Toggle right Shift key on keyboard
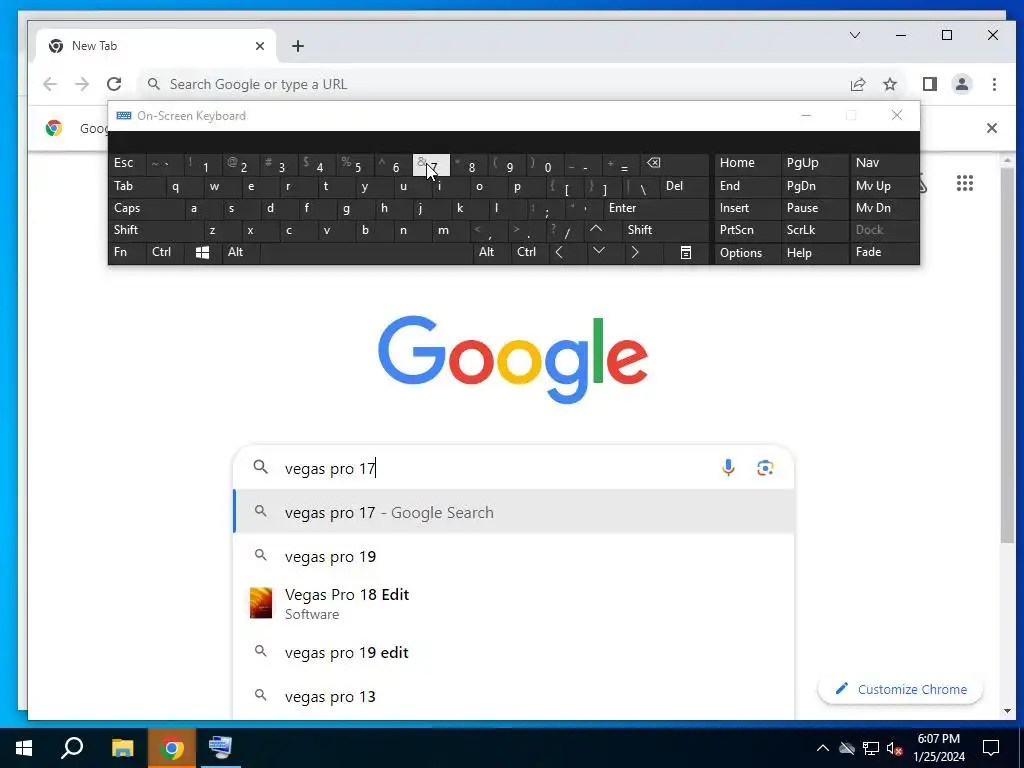 point(665,230)
